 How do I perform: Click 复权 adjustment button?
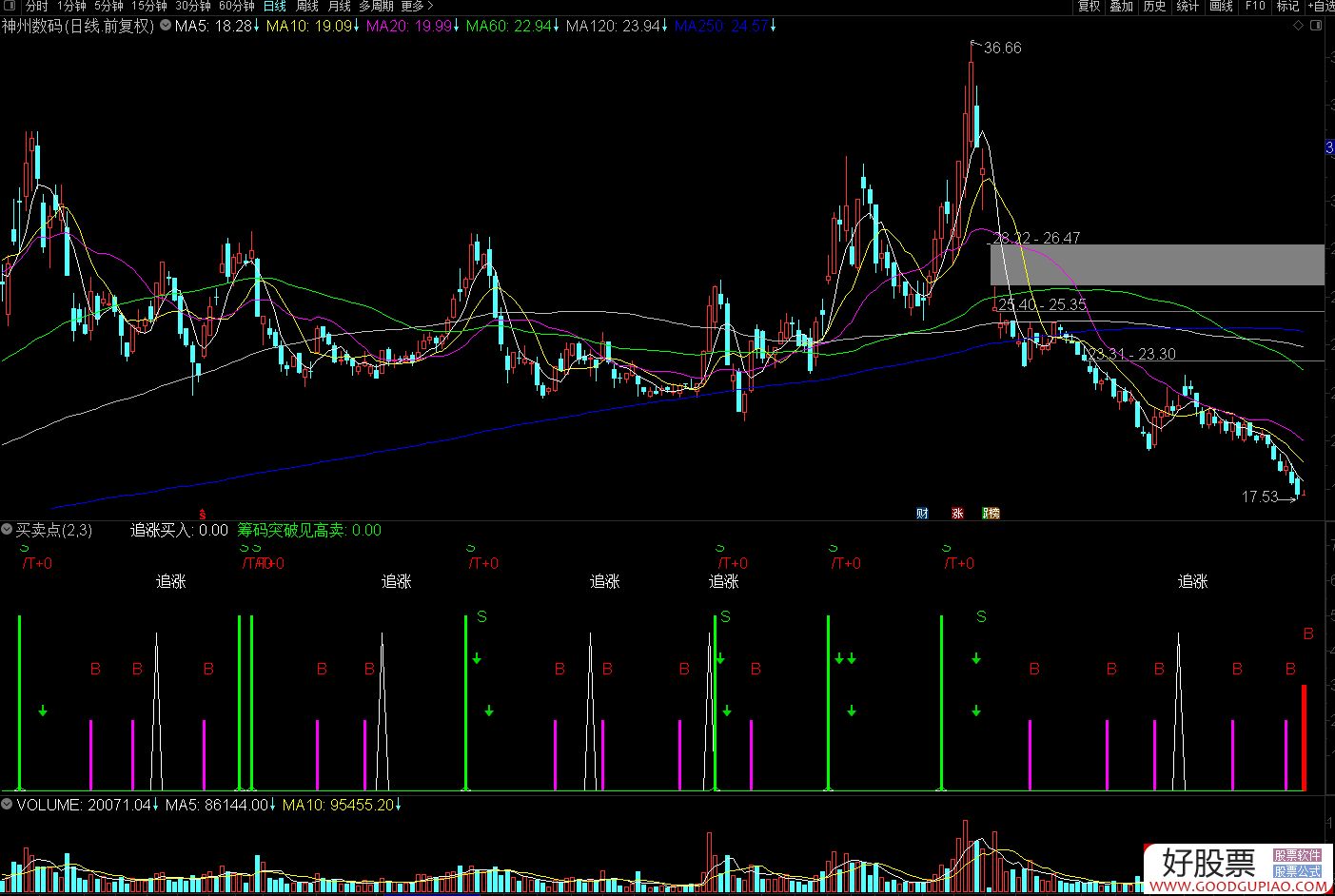(1089, 7)
